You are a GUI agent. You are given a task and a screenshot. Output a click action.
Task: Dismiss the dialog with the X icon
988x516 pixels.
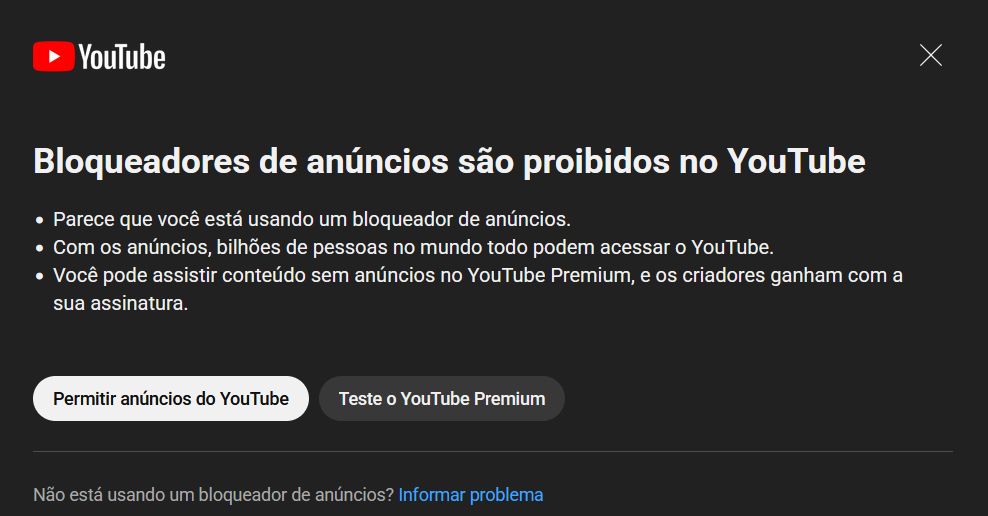coord(931,55)
